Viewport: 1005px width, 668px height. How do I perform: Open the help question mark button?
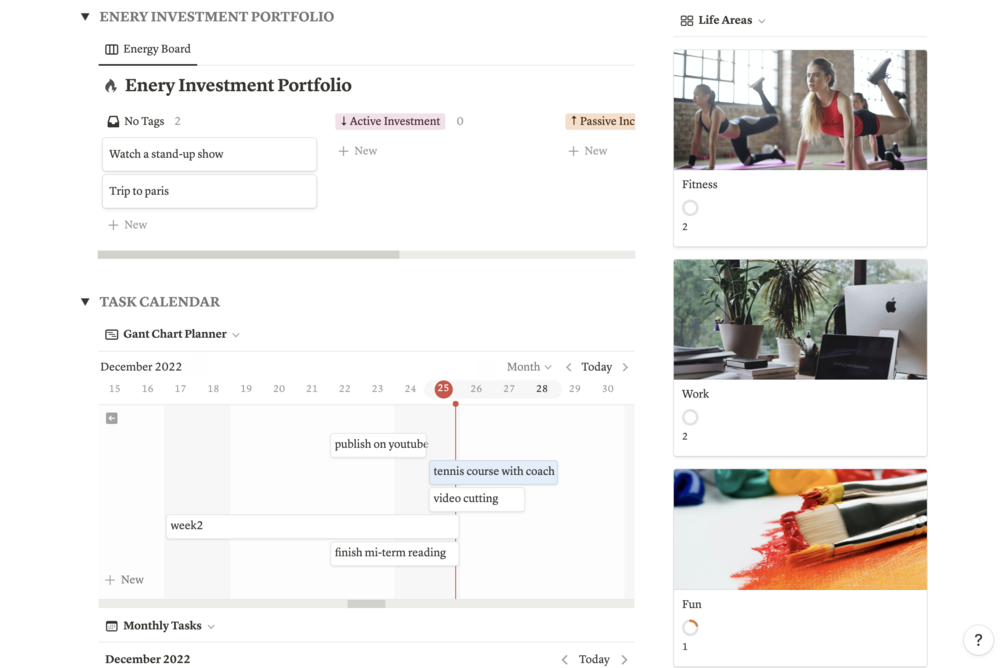[x=978, y=640]
